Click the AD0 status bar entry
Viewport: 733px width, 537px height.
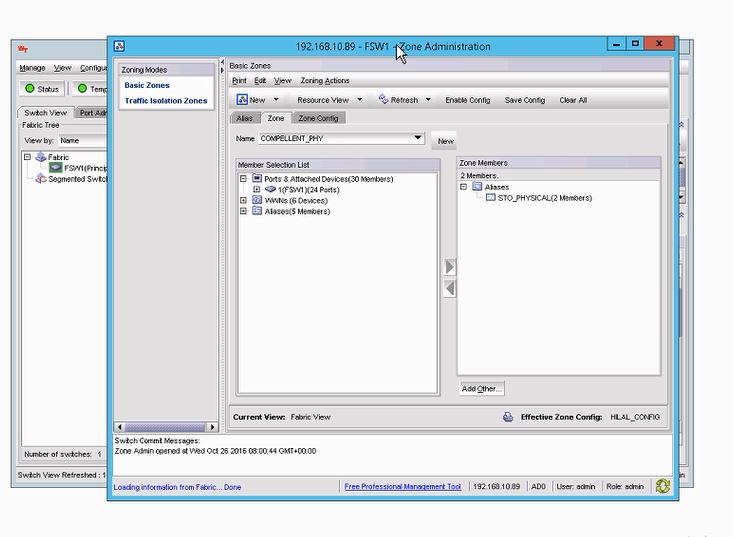(x=538, y=487)
